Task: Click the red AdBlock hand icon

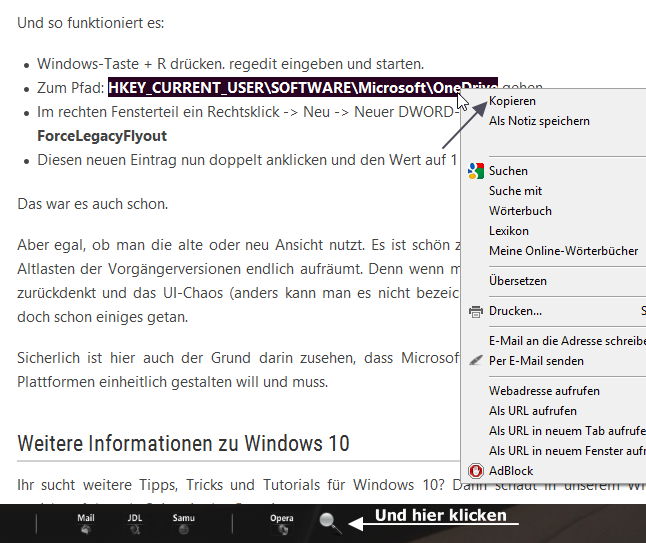Action: pos(476,470)
